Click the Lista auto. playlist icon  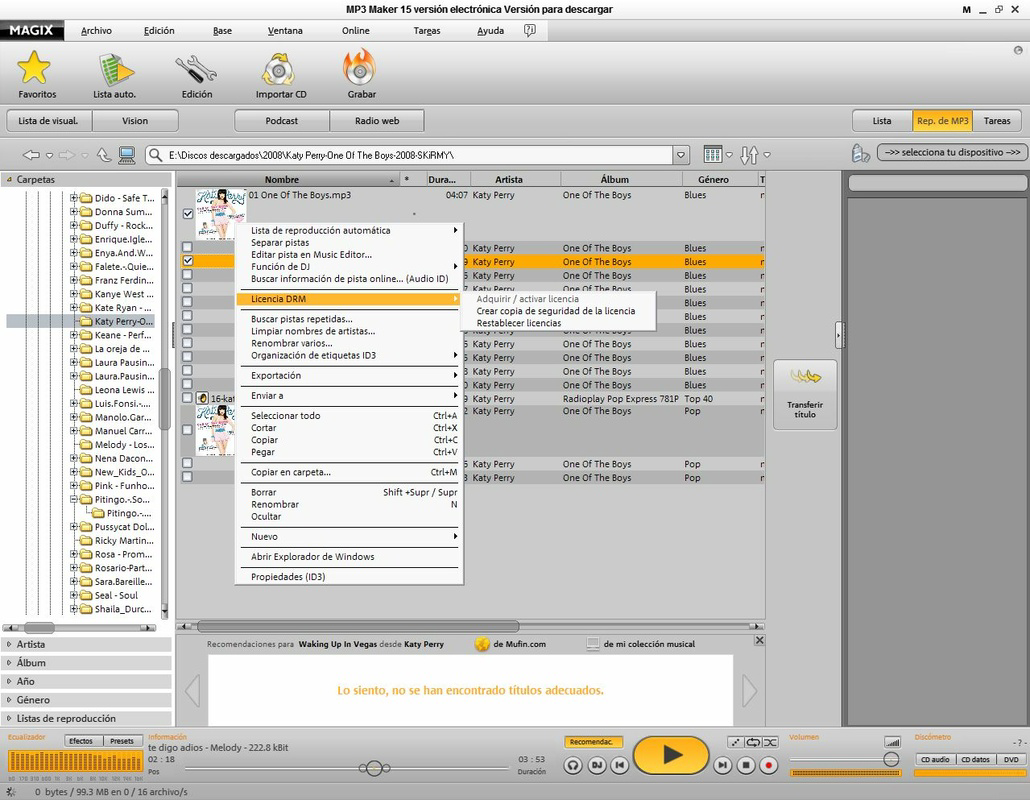[x=116, y=70]
